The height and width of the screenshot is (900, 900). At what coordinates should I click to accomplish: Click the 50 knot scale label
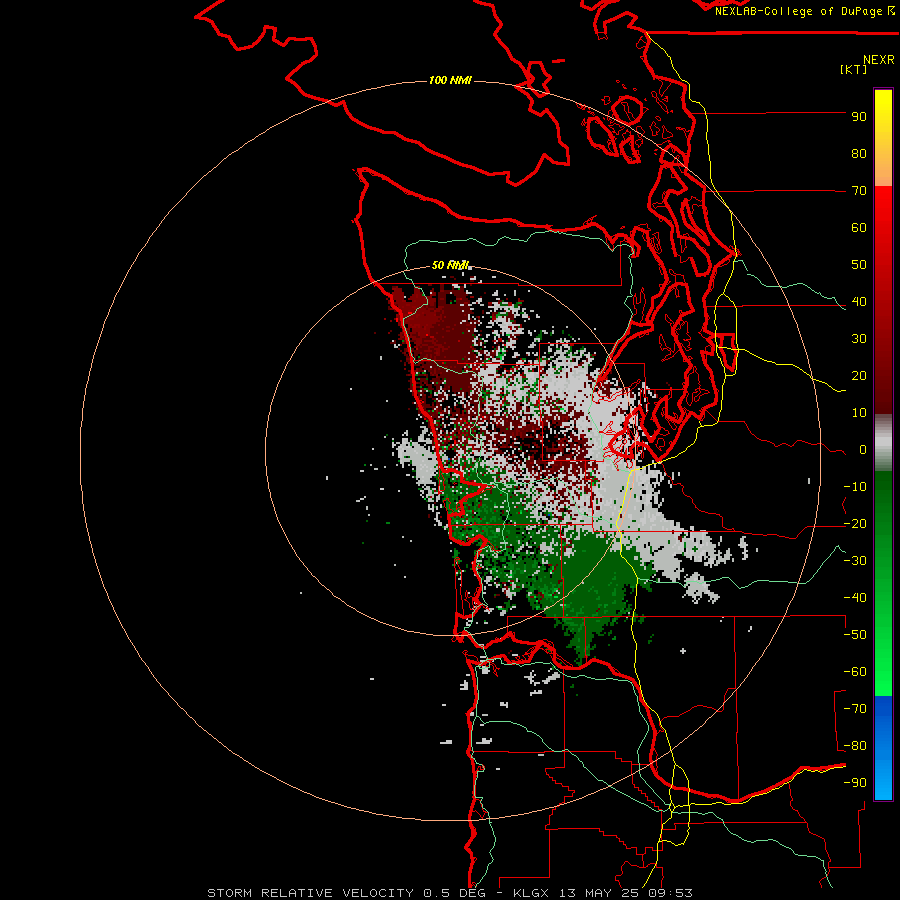(x=859, y=265)
